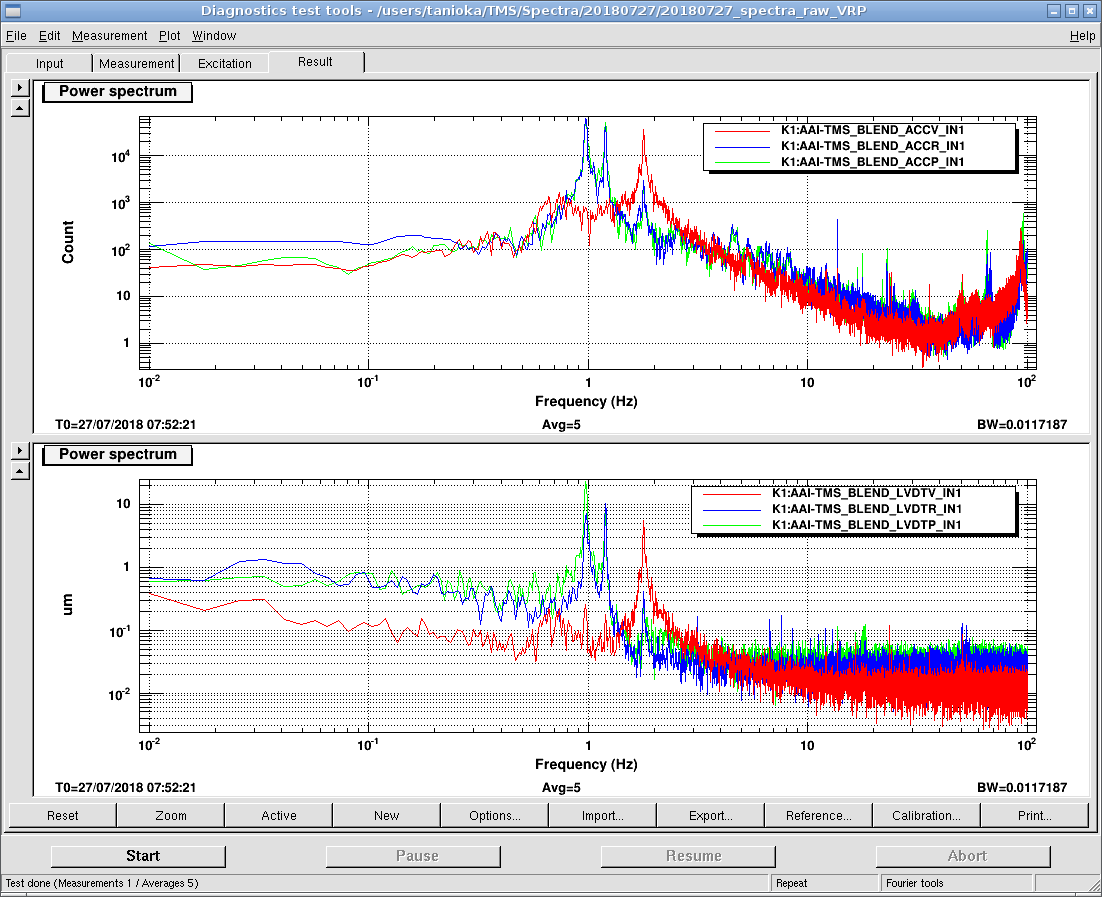Click right-arrow button beside upper Power spectrum plot
Screen dimensions: 1102x897
19,88
